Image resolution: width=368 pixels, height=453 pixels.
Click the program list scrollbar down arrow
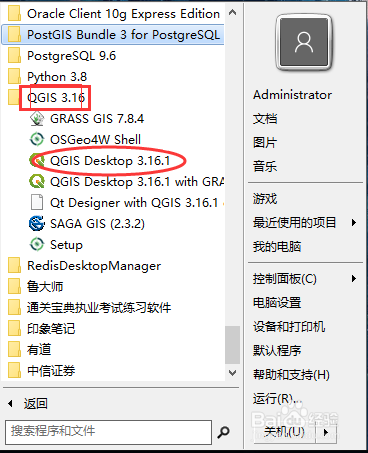(x=233, y=373)
